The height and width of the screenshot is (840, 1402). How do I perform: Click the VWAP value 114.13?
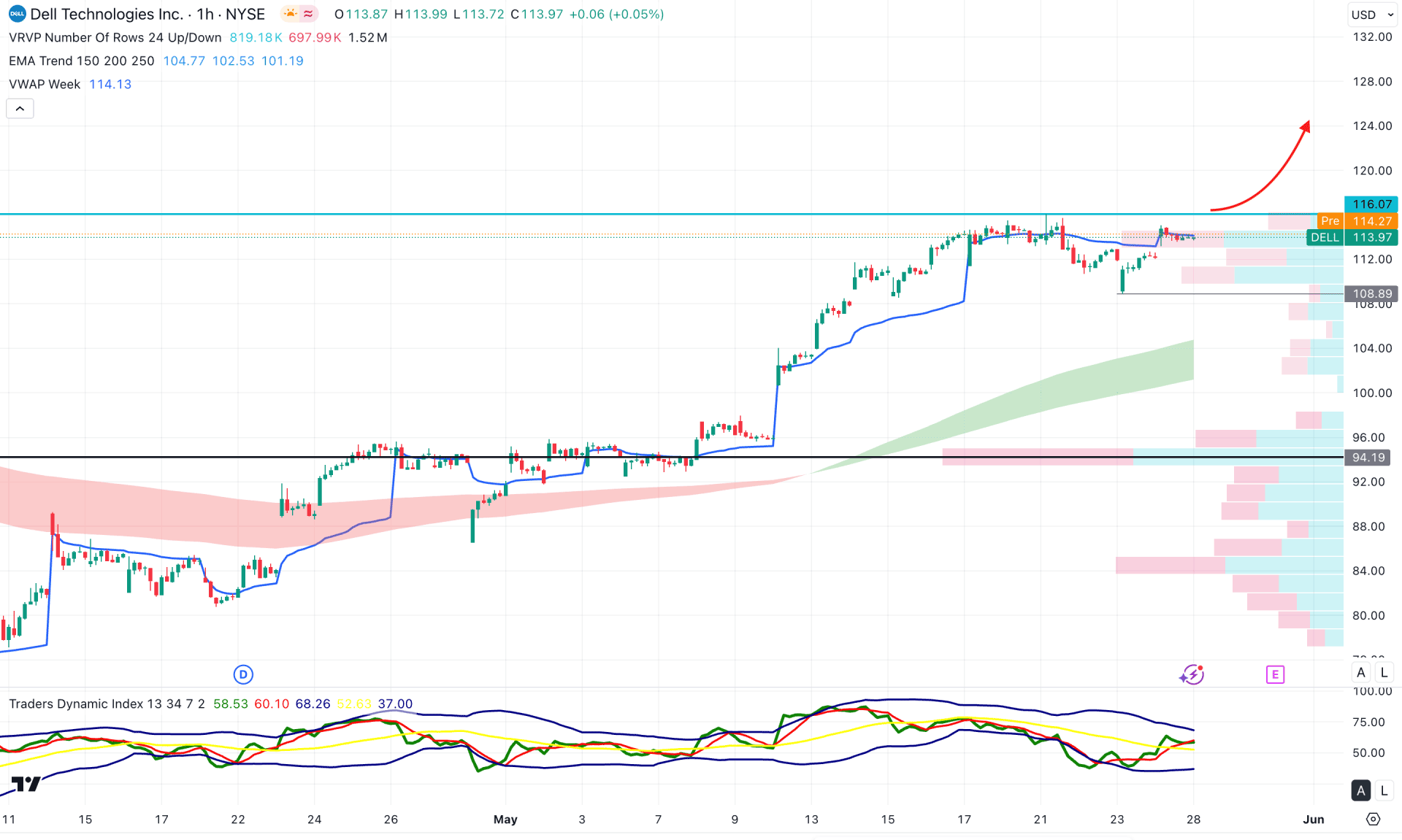tap(110, 84)
